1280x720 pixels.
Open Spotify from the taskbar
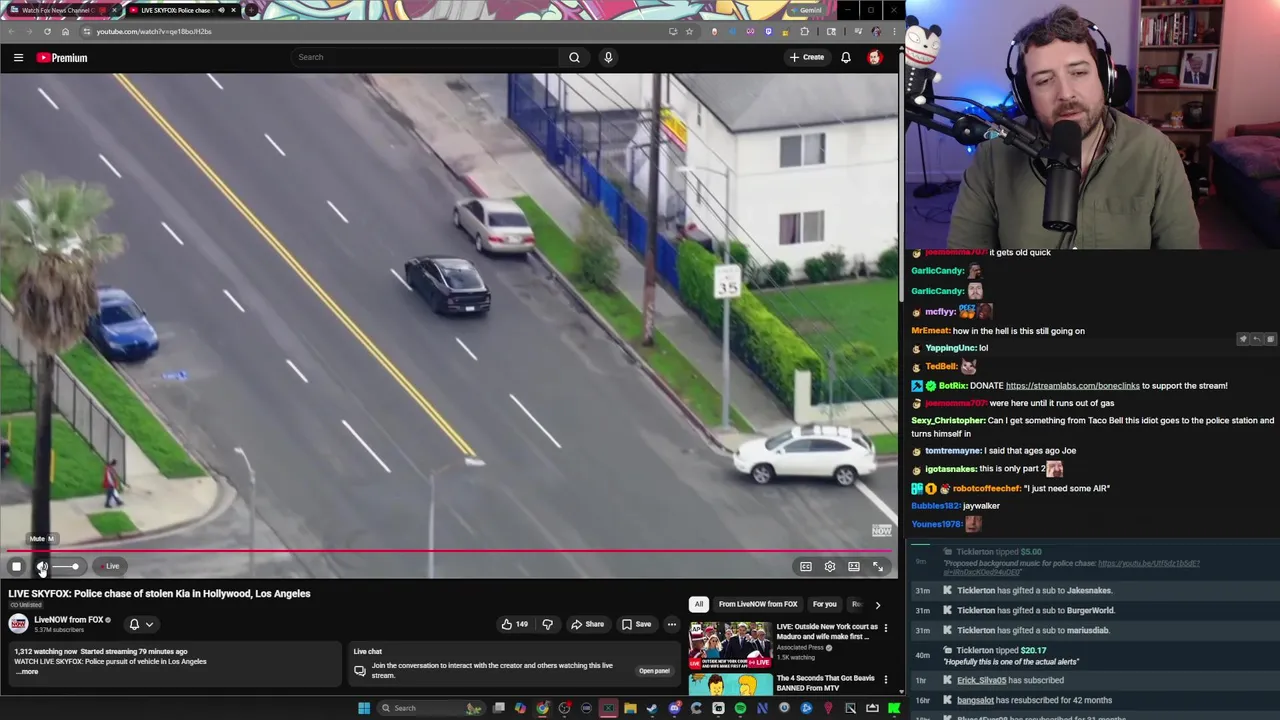click(x=740, y=708)
